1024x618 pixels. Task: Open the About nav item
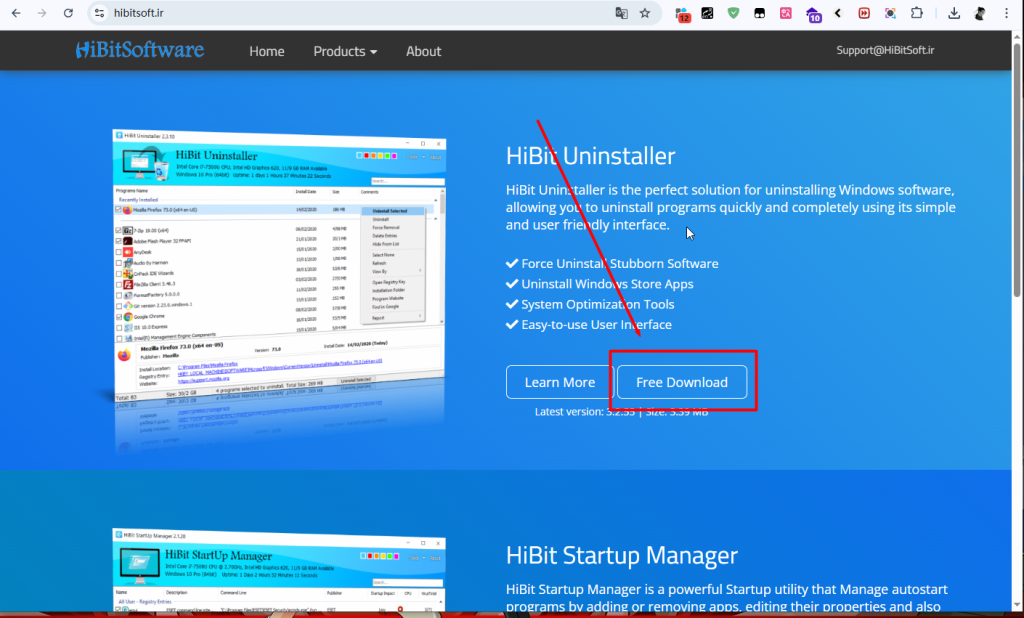pyautogui.click(x=423, y=51)
